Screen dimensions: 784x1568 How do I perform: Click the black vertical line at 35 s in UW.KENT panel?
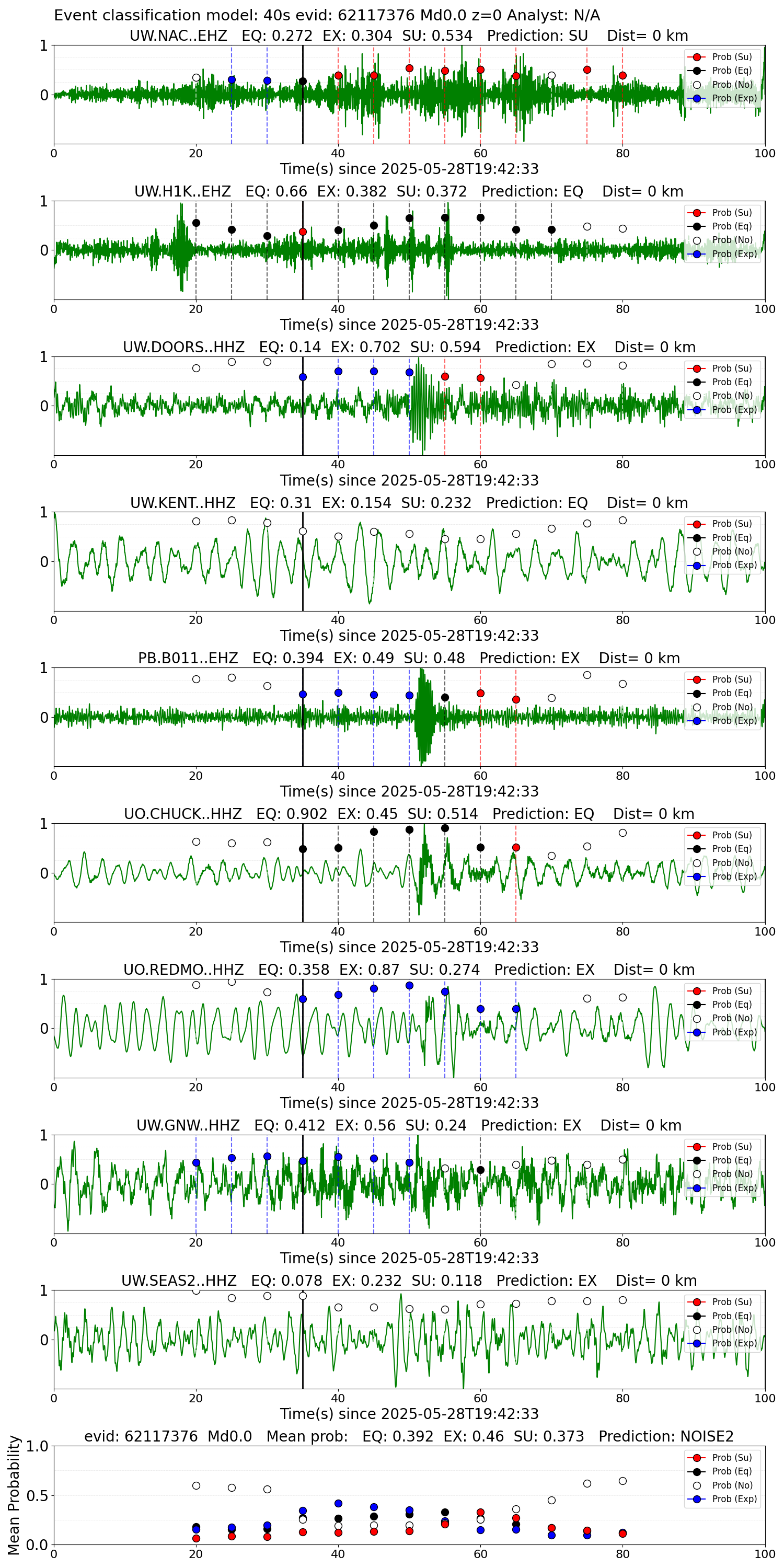coord(303,561)
